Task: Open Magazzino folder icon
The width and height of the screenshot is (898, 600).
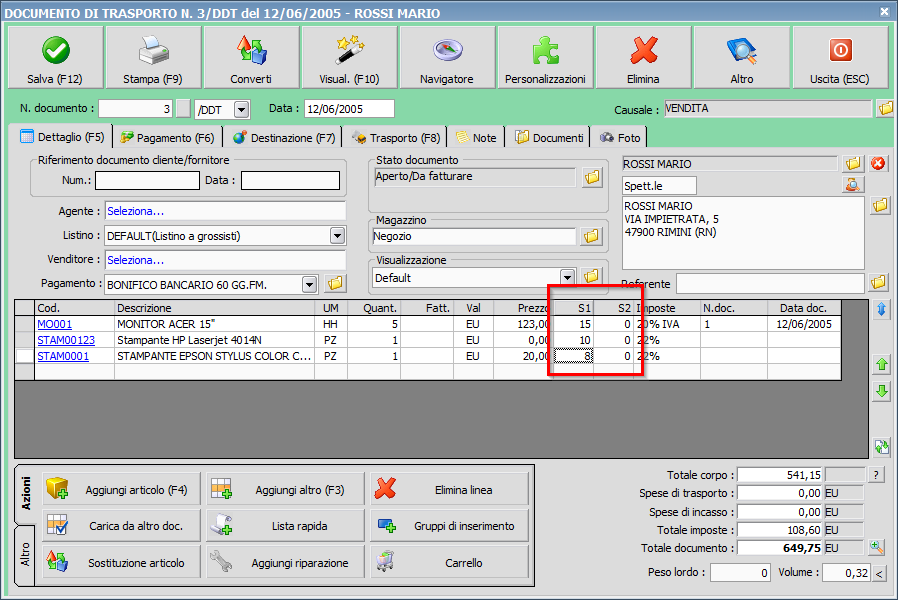Action: pos(591,236)
